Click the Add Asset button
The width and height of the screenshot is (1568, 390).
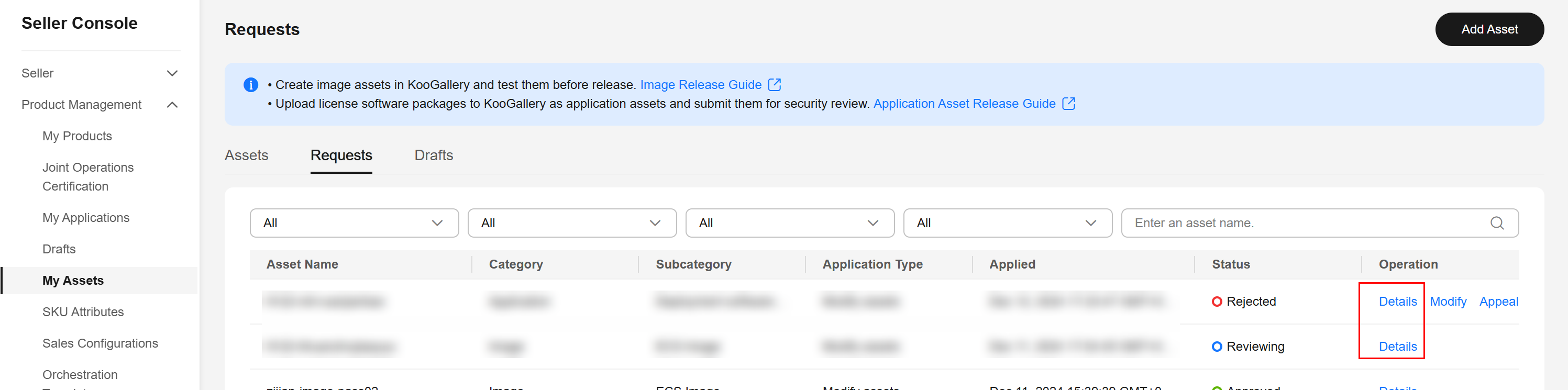(x=1489, y=29)
